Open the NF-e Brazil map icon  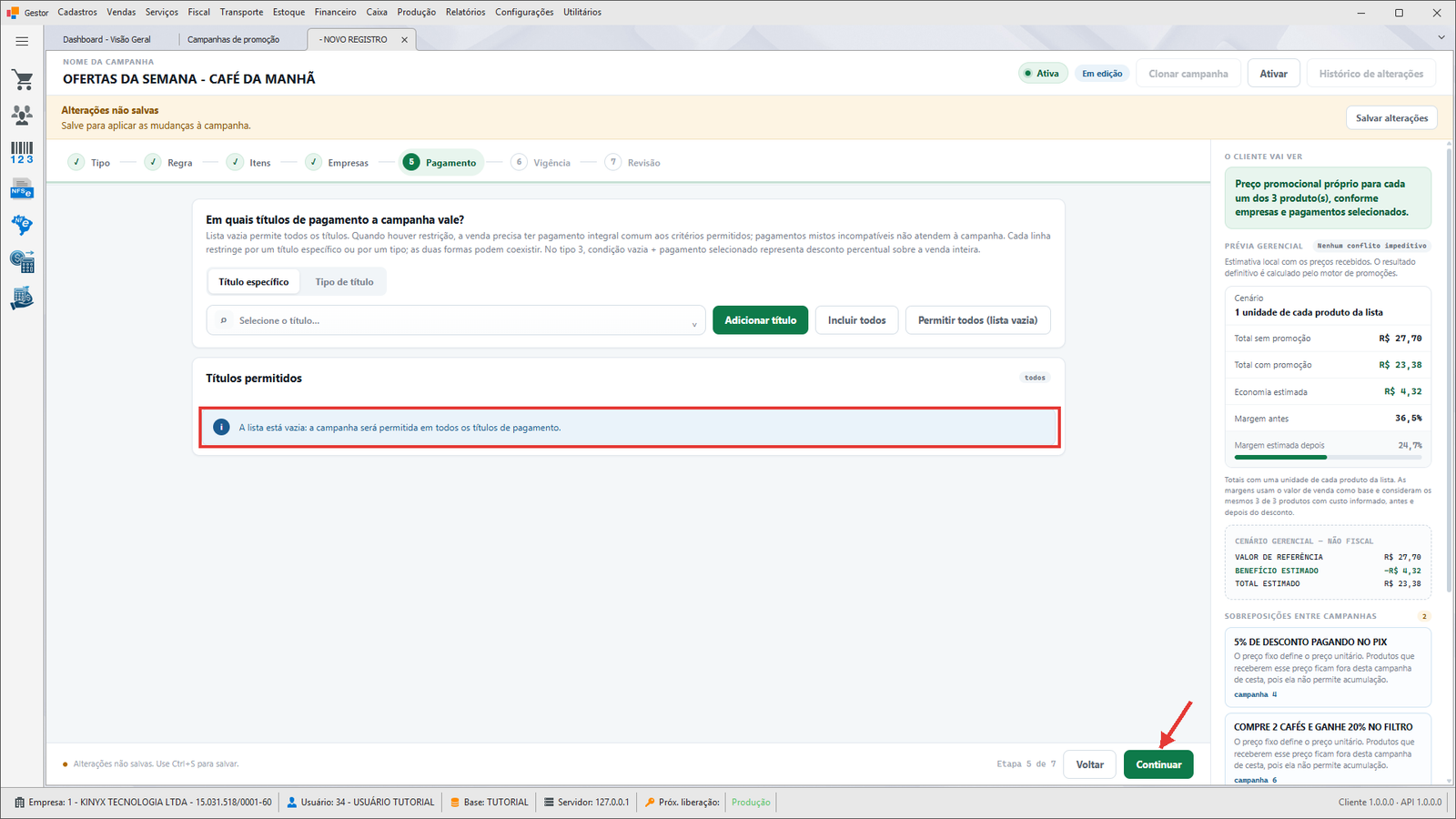point(22,225)
